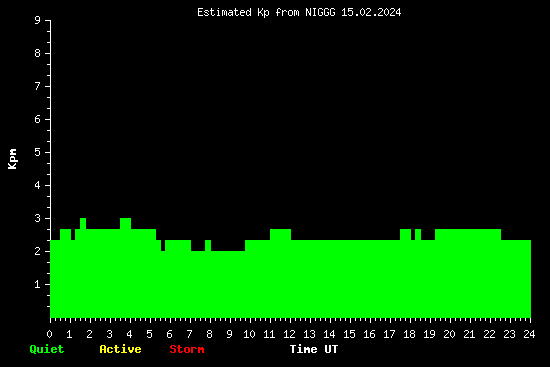Click the raised green bar between hours 11 and 12
Screen dimensions: 550x367
(x=280, y=234)
